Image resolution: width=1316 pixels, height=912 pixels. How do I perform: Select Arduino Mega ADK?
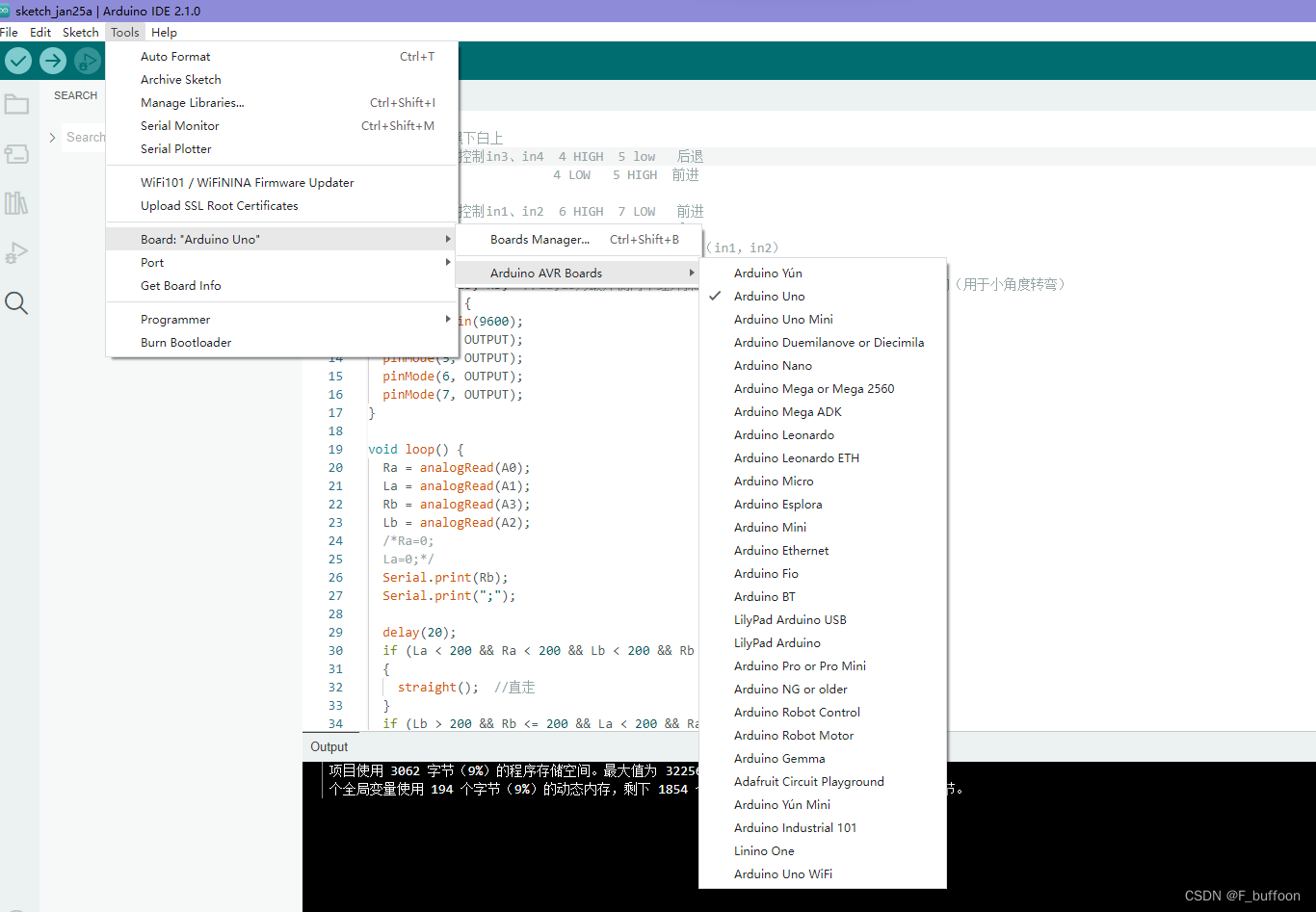(823, 411)
